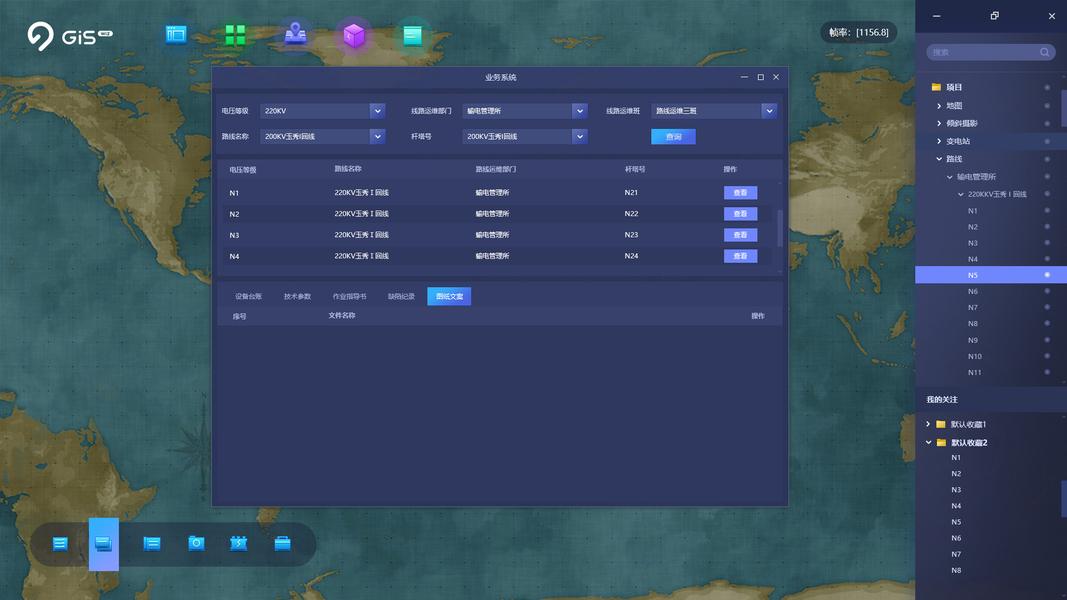Open the purple 3D cube icon
This screenshot has width=1067, height=600.
(x=354, y=35)
